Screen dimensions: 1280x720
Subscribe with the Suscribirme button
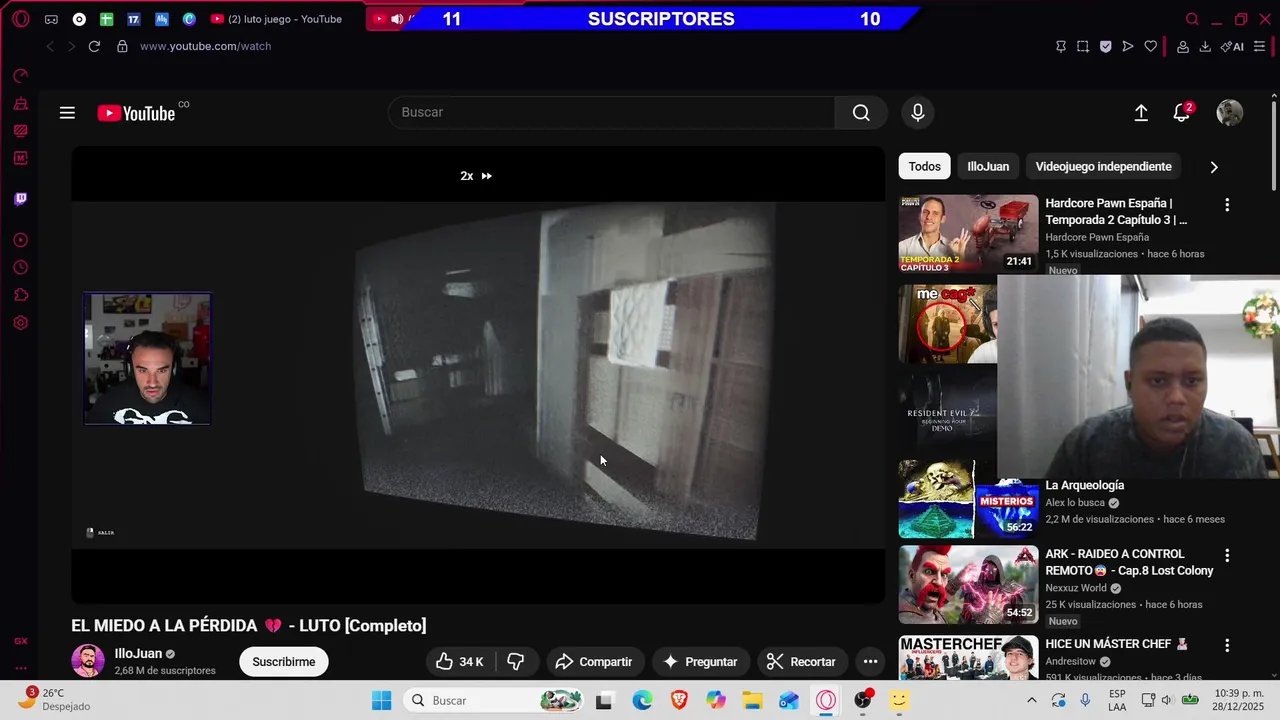point(283,662)
